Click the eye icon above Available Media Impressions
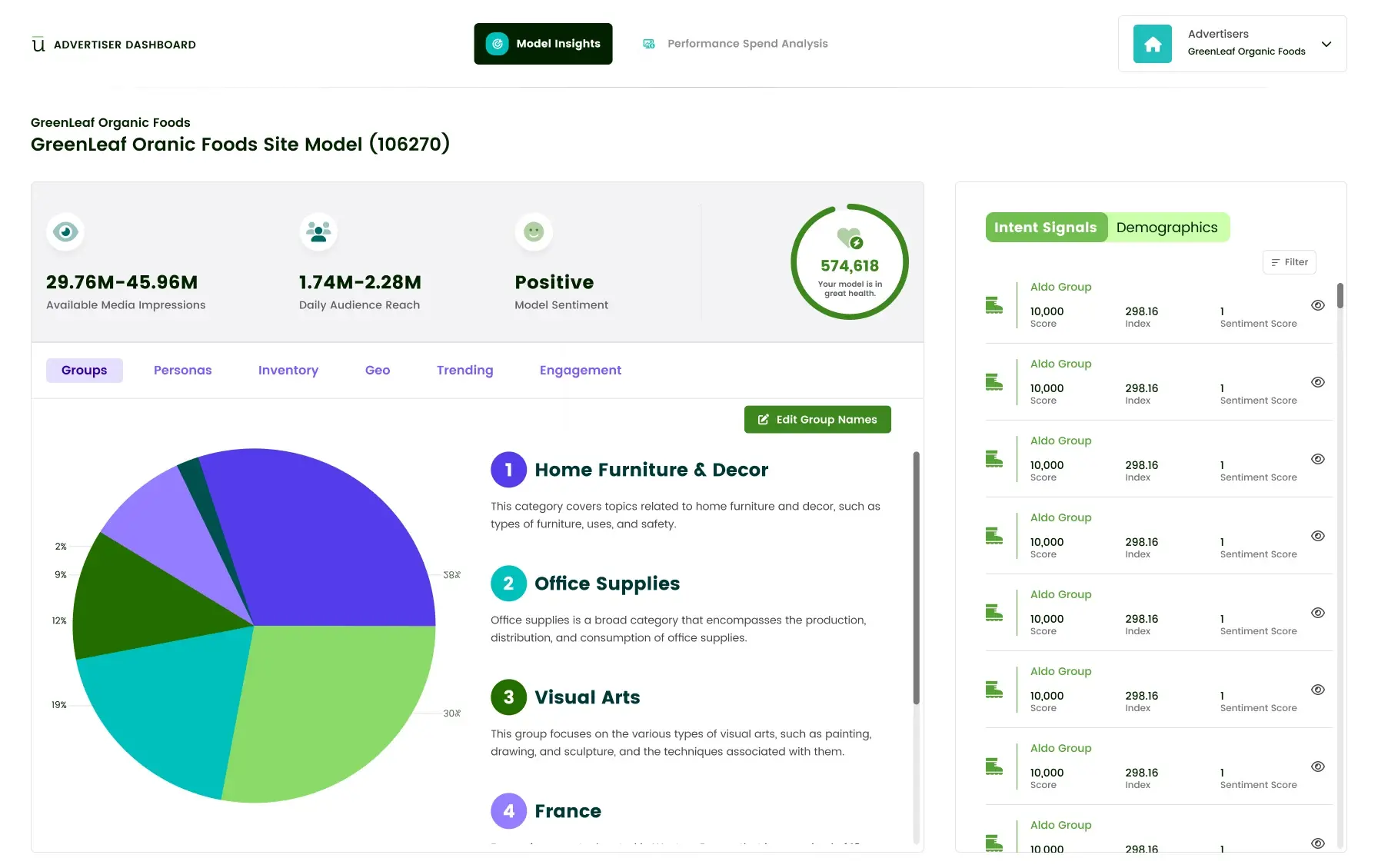 pyautogui.click(x=65, y=231)
